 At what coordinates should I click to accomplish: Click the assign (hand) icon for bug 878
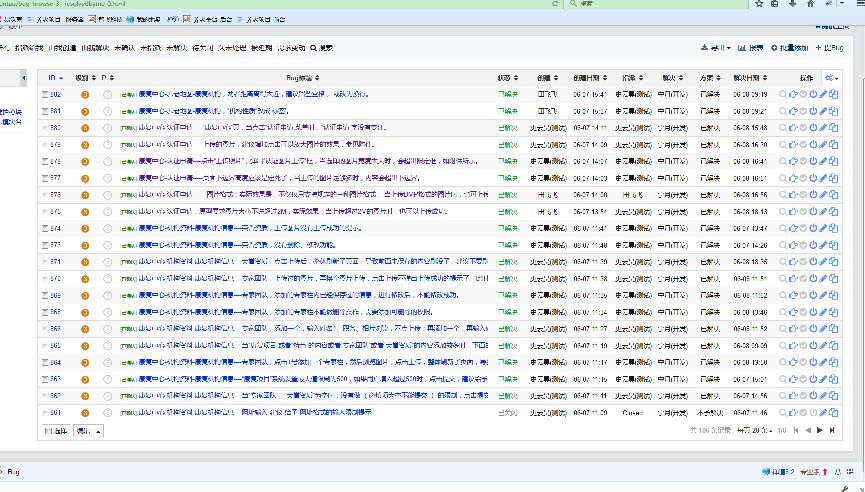[x=793, y=161]
